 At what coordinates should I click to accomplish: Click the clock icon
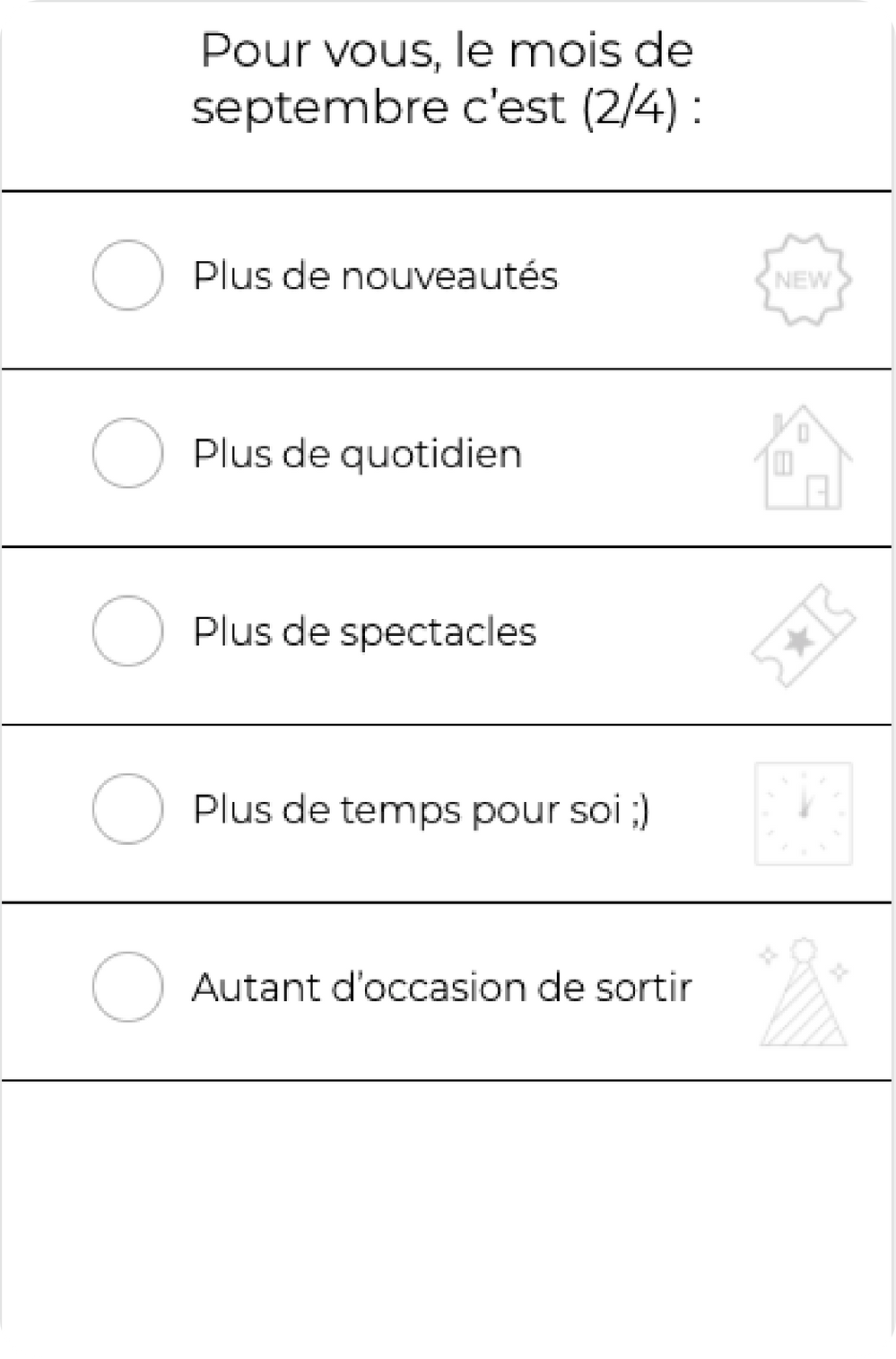pos(803,814)
